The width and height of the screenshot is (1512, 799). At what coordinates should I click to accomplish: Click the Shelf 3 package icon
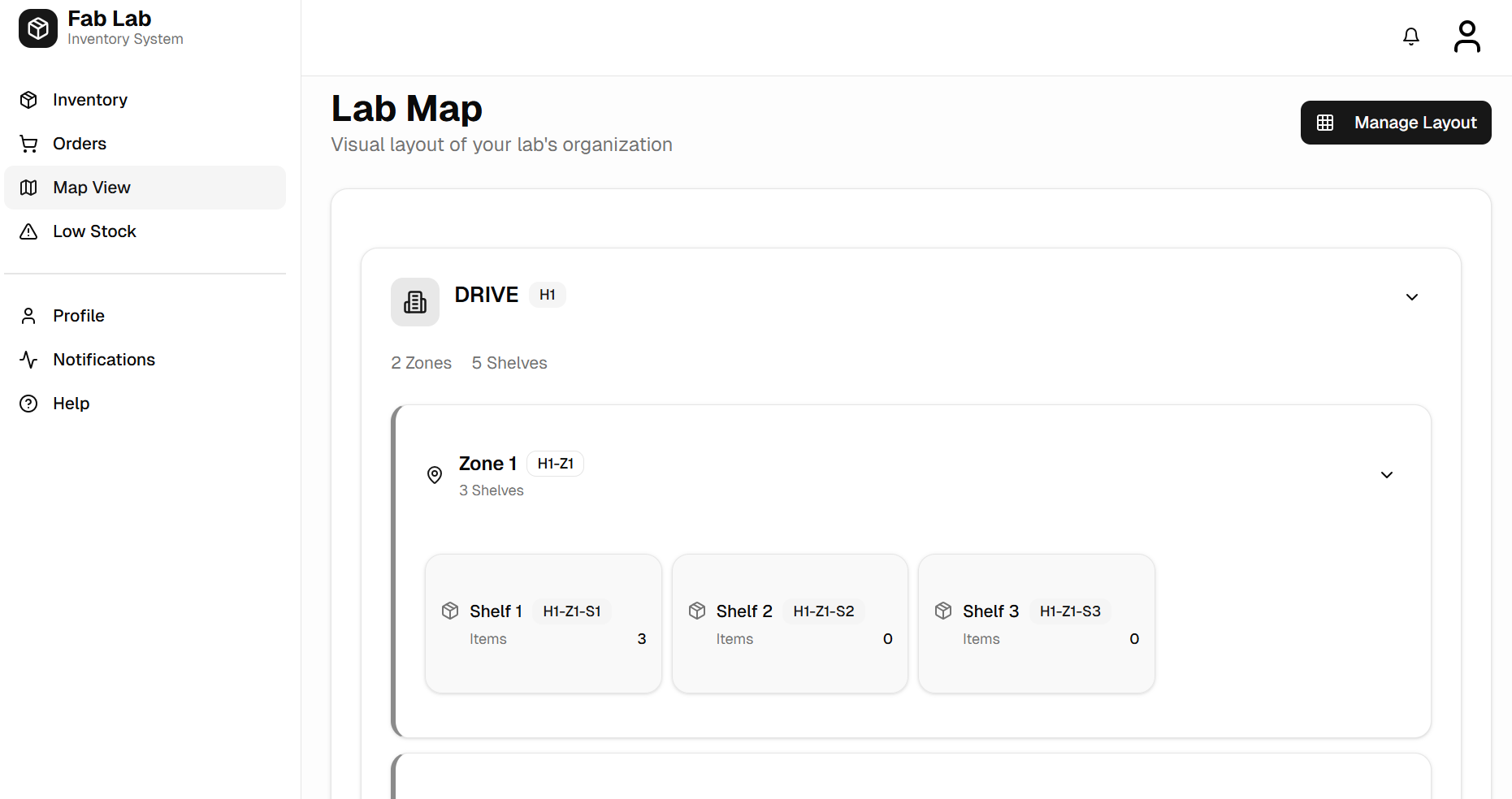point(943,611)
